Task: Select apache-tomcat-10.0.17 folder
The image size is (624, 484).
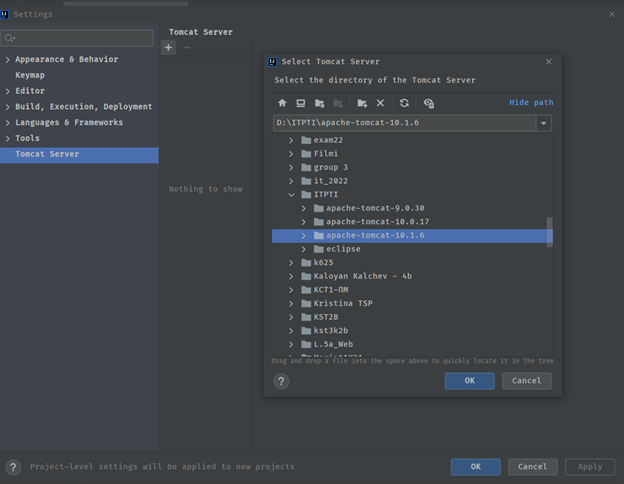Action: coord(378,222)
